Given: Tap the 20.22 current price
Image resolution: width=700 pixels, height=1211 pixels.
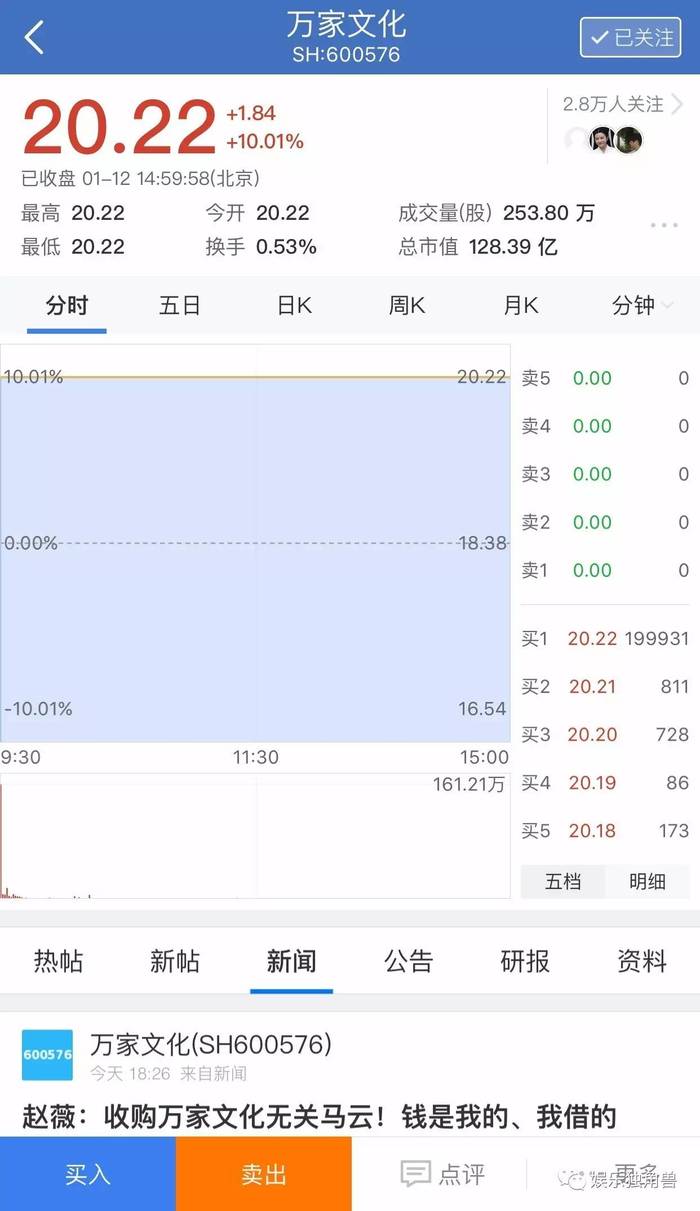Looking at the screenshot, I should [119, 129].
